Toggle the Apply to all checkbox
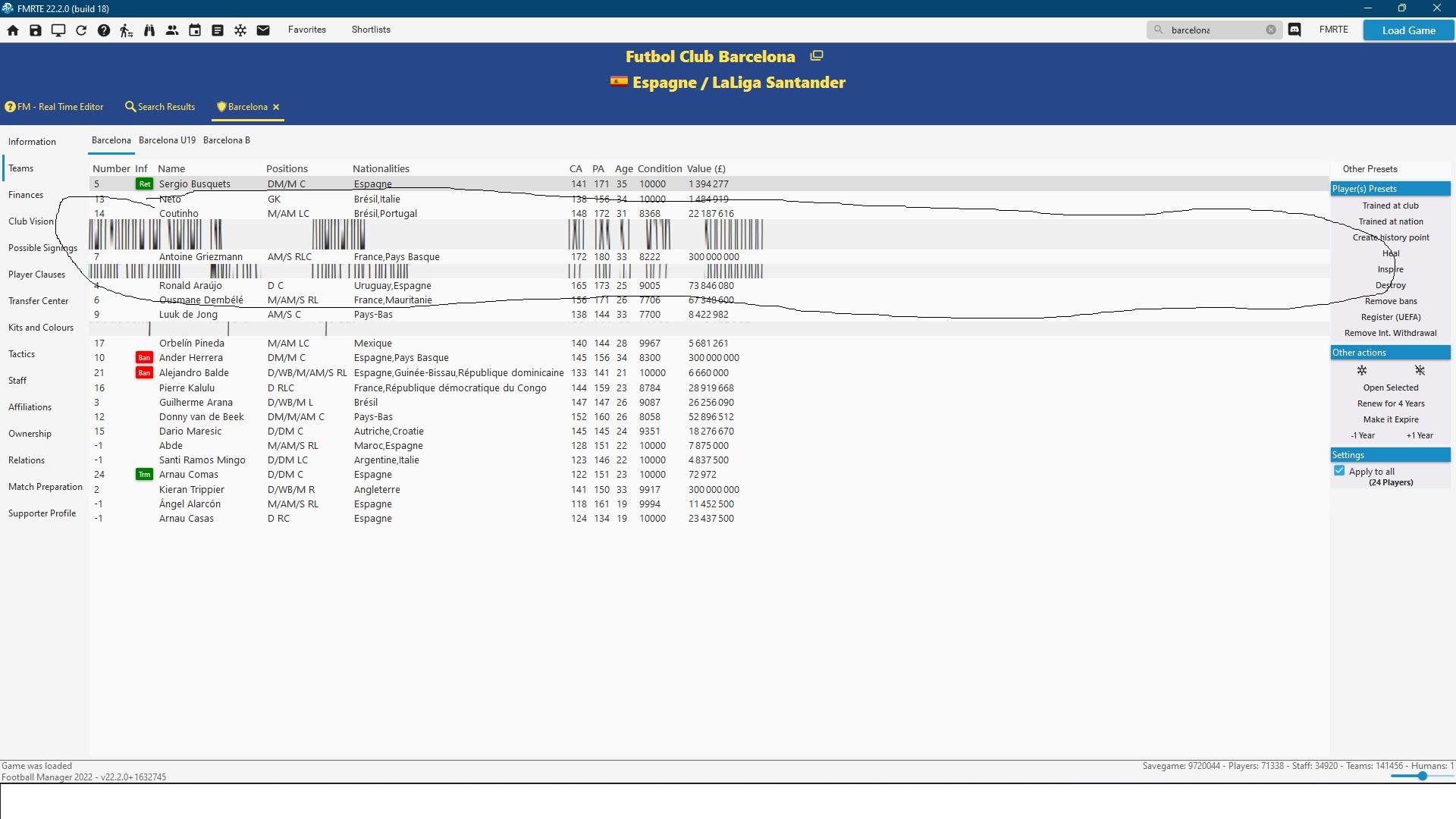This screenshot has height=819, width=1456. click(1339, 471)
